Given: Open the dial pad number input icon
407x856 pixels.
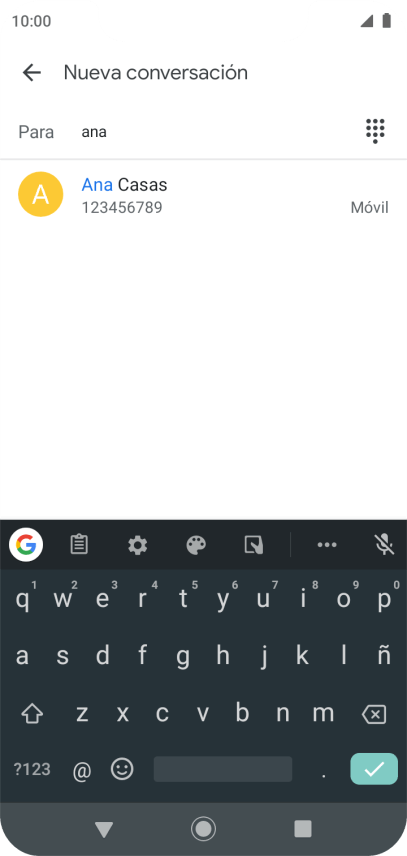Looking at the screenshot, I should point(375,131).
